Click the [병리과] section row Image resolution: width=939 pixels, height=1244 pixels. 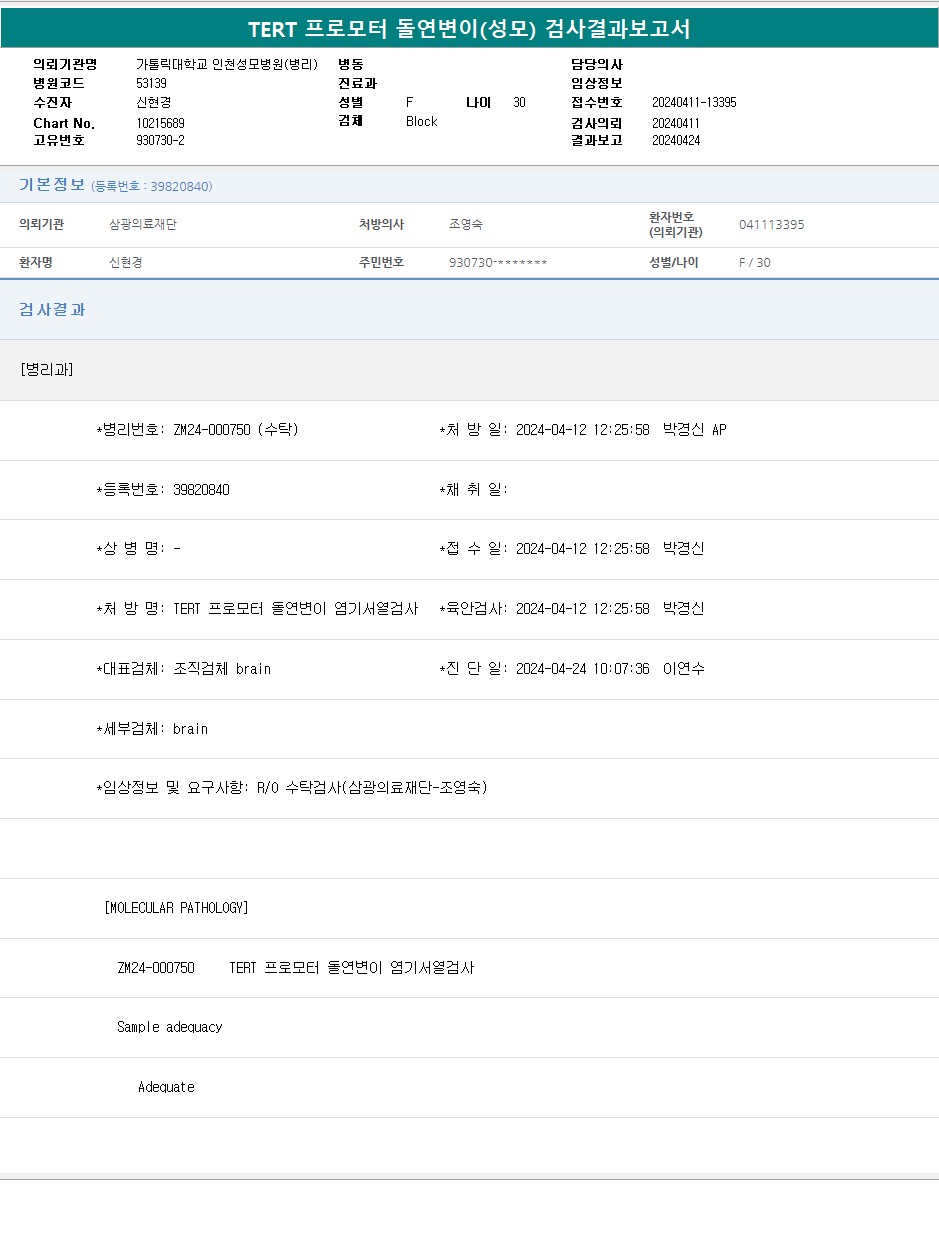point(47,370)
